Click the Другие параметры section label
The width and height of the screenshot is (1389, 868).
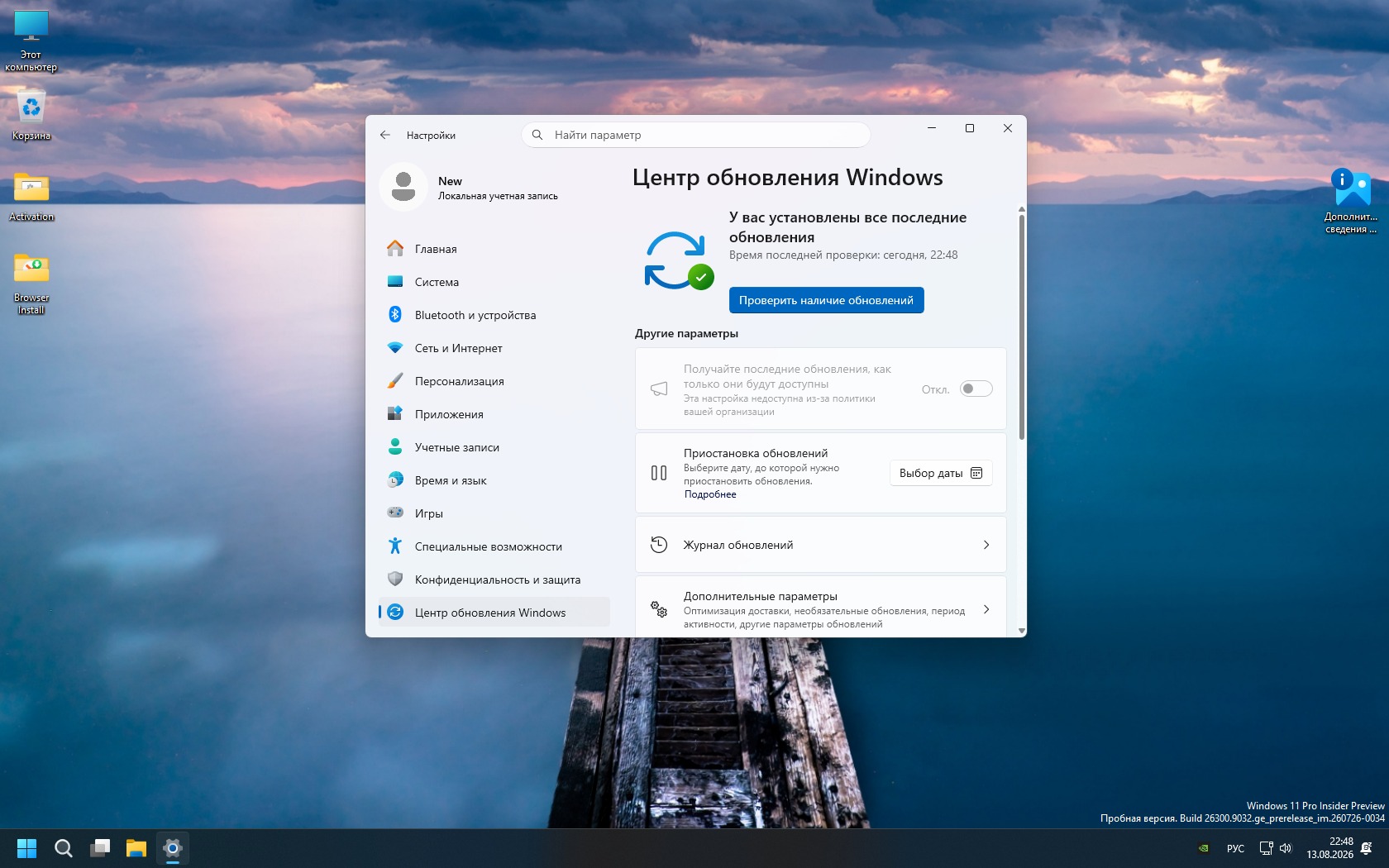coord(686,333)
